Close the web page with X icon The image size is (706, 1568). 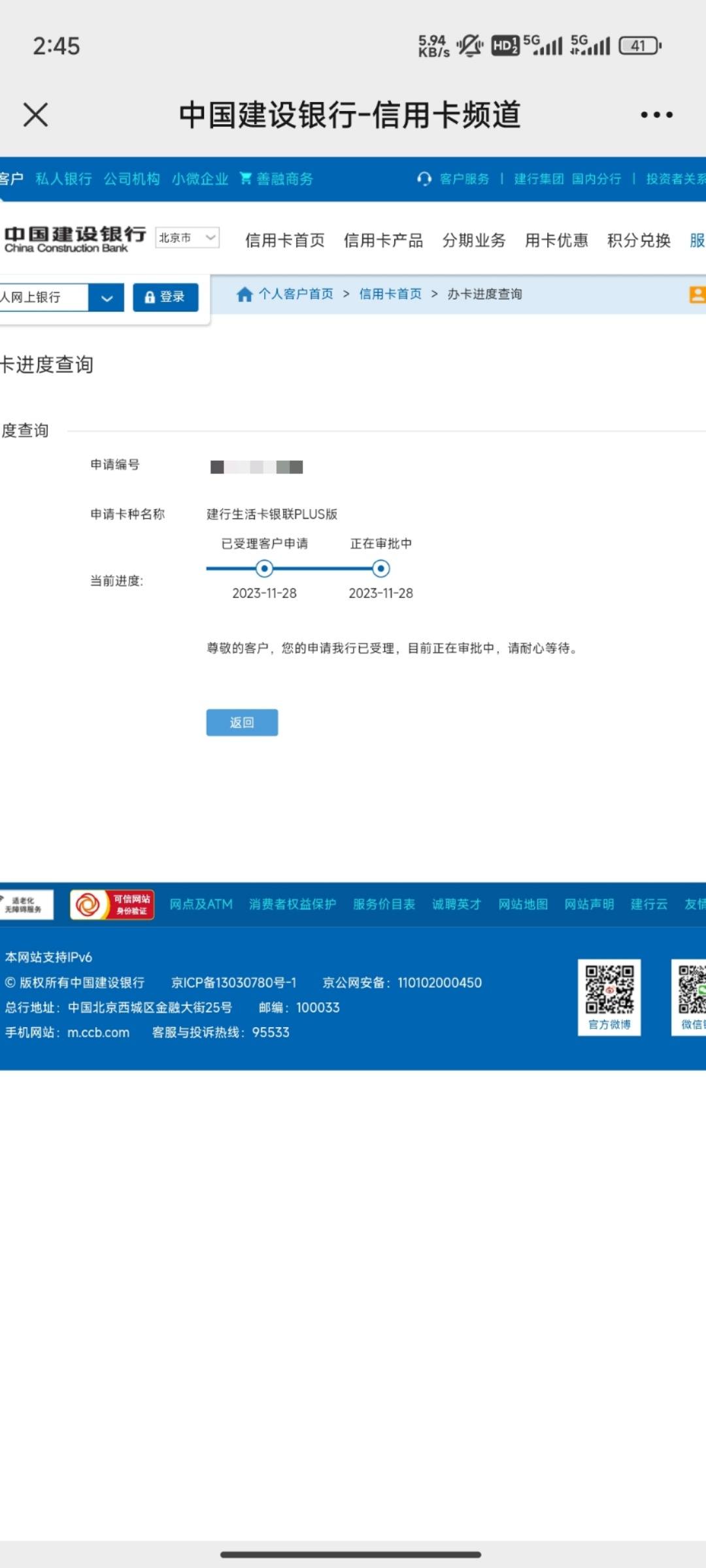(35, 115)
